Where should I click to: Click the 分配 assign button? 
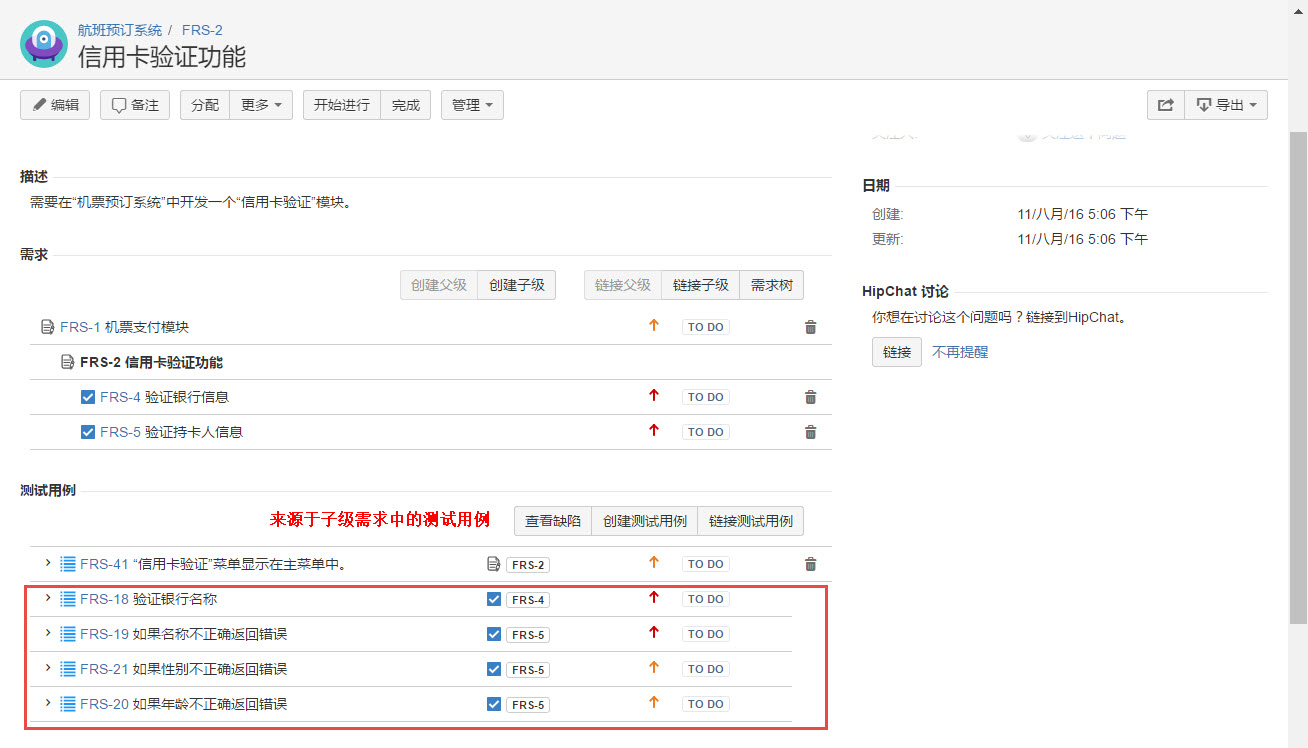205,105
